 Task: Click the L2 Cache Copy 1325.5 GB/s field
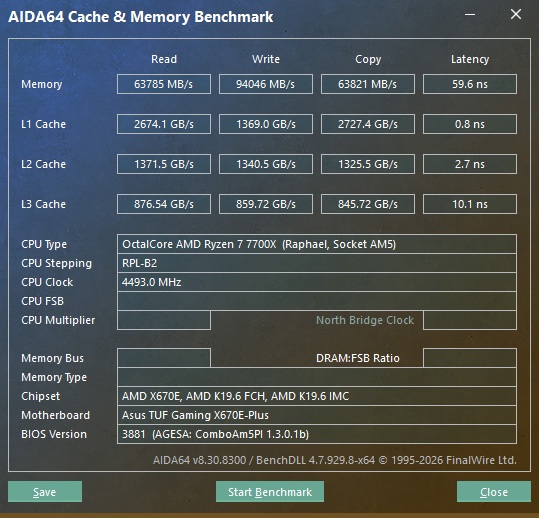pyautogui.click(x=368, y=164)
